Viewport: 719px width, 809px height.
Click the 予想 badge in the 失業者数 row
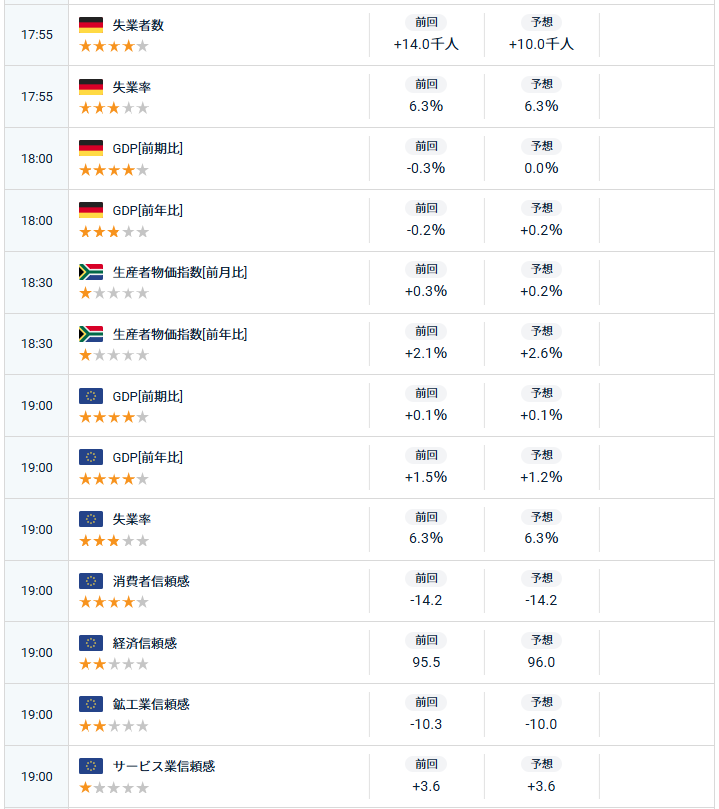tap(542, 22)
